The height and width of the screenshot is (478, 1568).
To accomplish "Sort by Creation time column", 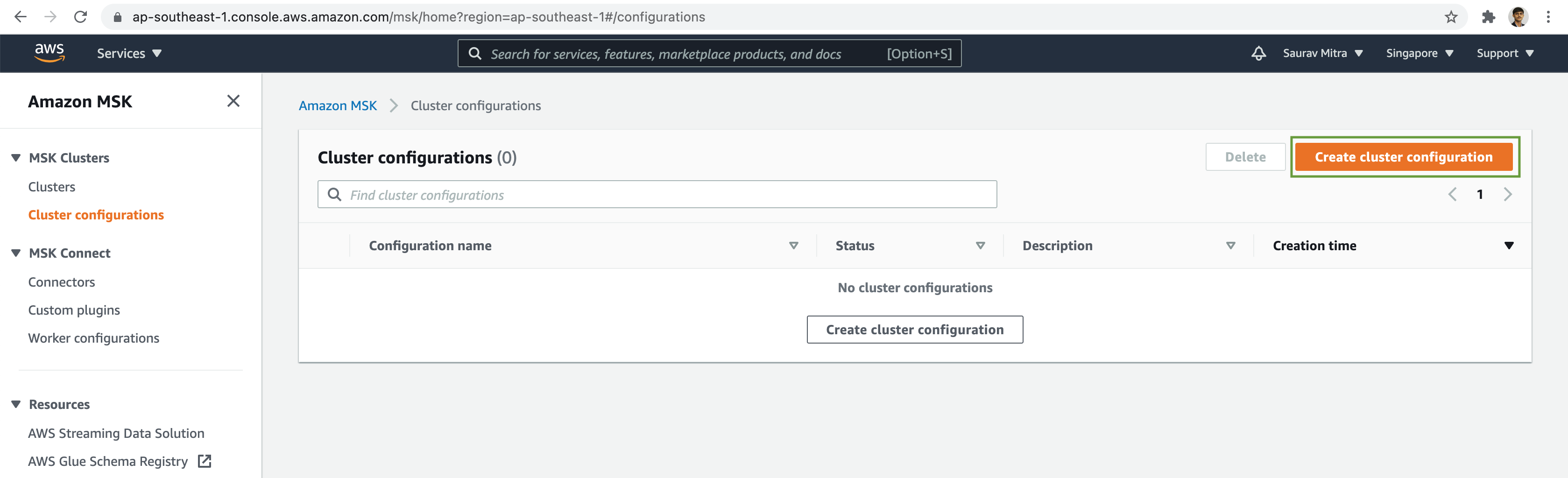I will [x=1509, y=246].
